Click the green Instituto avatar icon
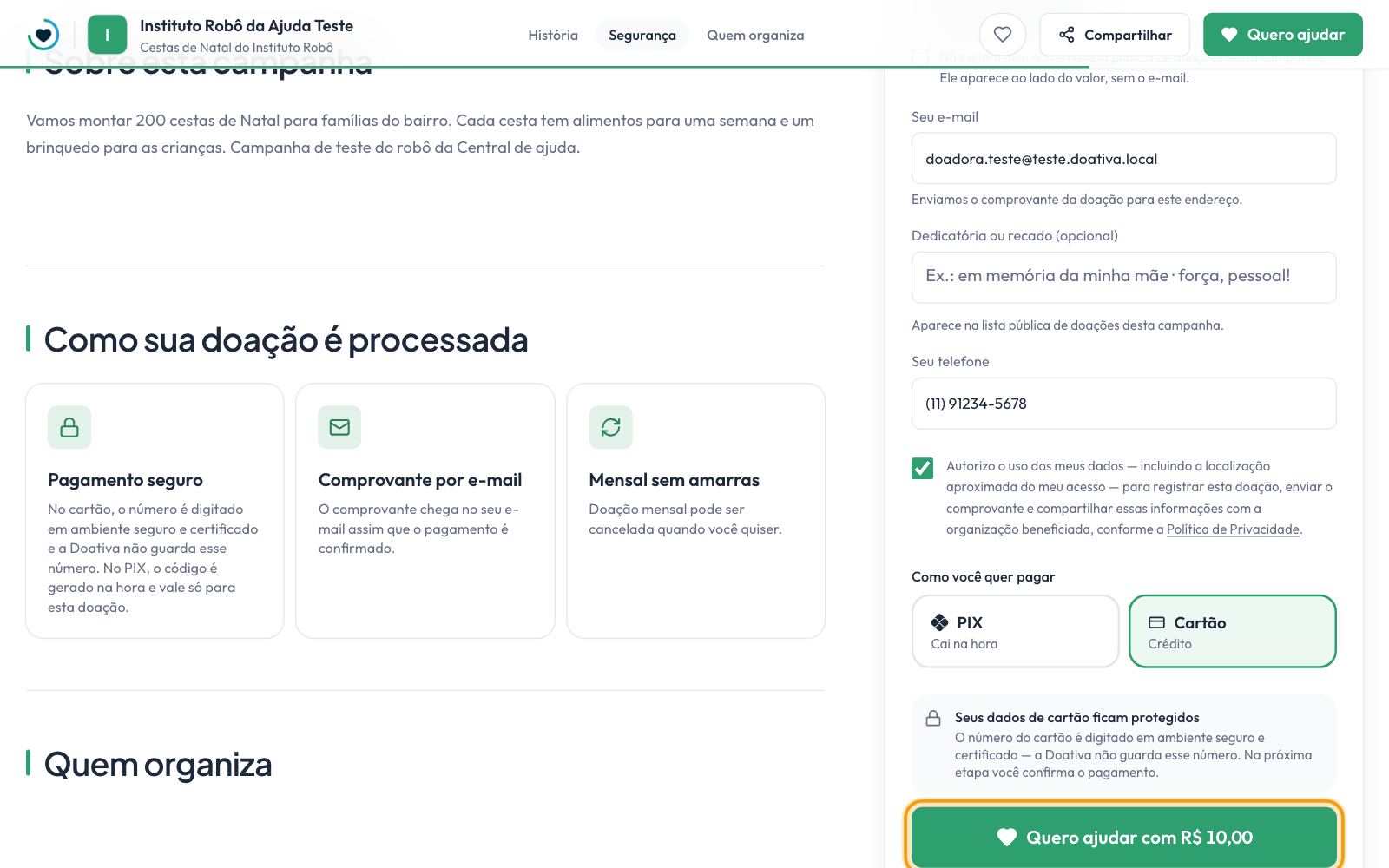The image size is (1389, 868). pos(107,35)
